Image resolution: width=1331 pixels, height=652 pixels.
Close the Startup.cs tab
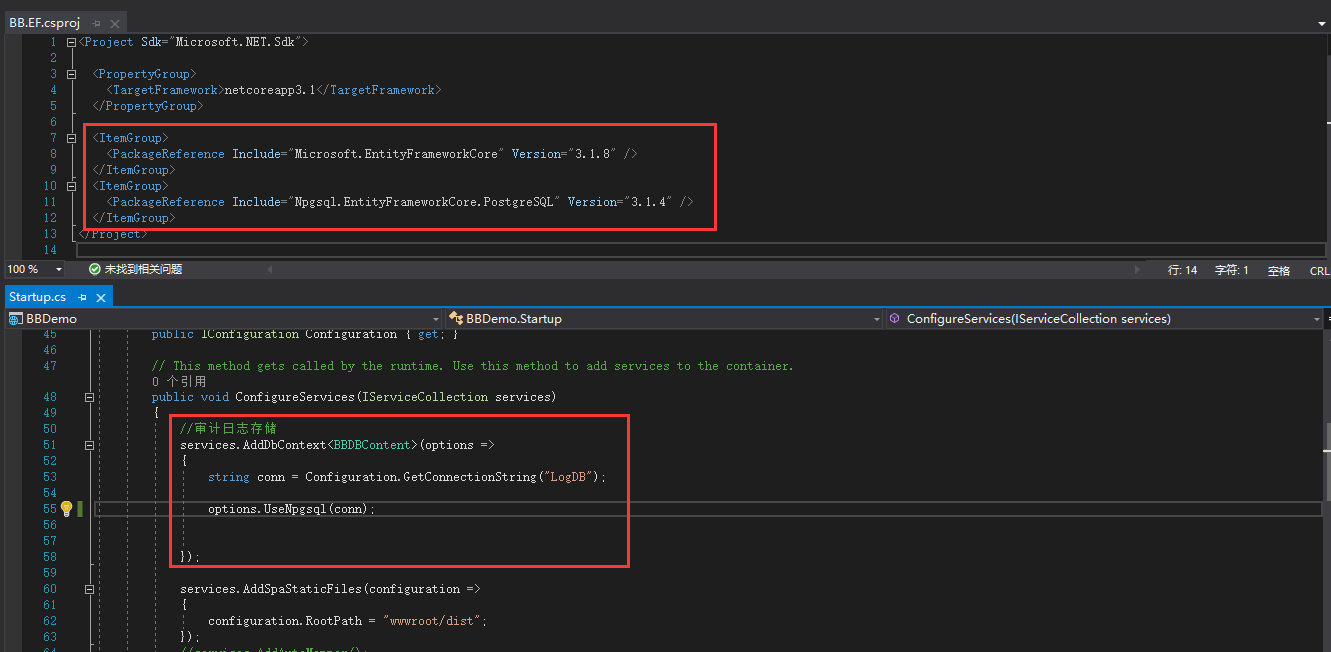click(100, 297)
